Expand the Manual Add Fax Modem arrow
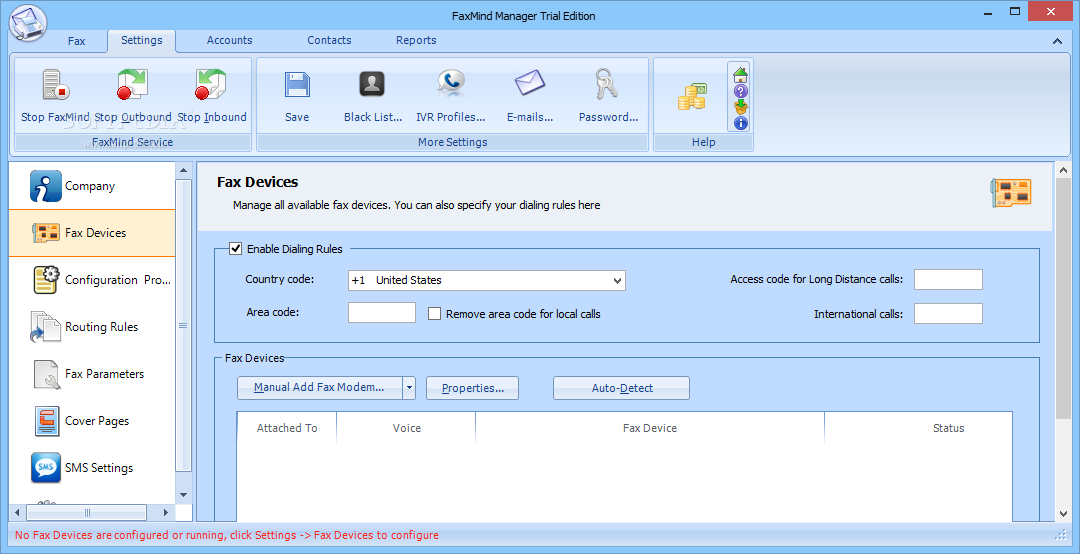The image size is (1080, 554). (x=409, y=388)
